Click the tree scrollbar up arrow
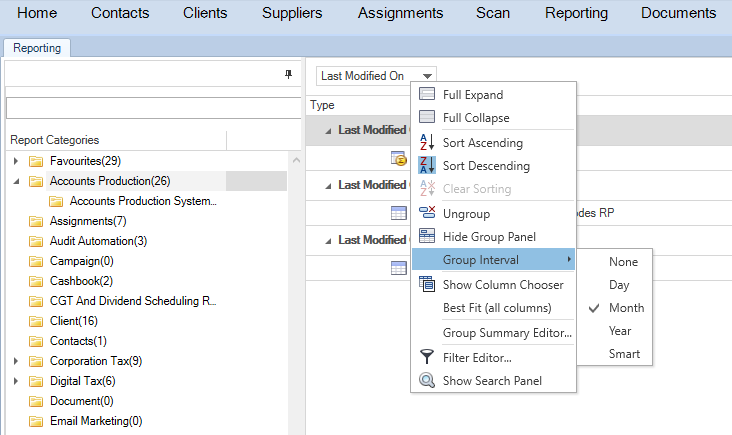This screenshot has height=435, width=732. pyautogui.click(x=296, y=160)
